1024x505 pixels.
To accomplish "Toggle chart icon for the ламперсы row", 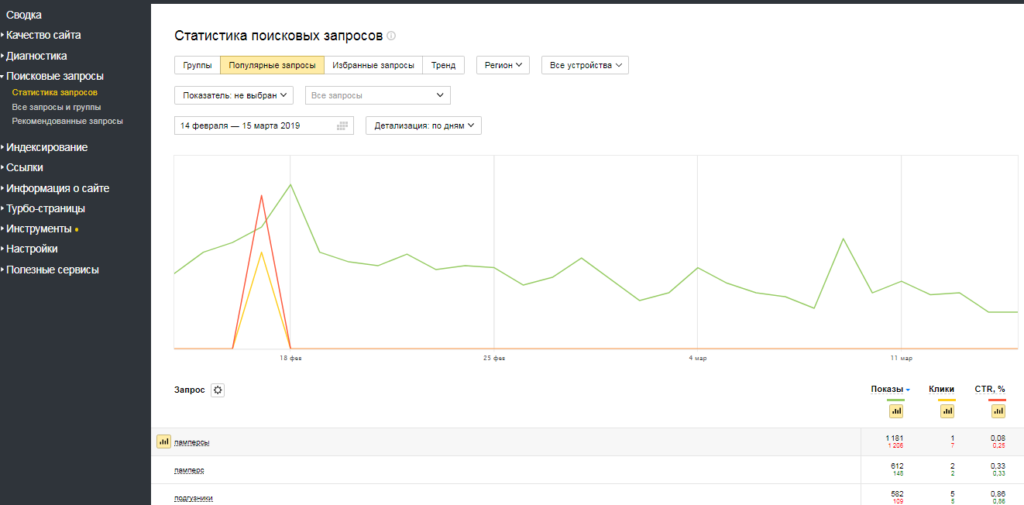I will point(163,442).
